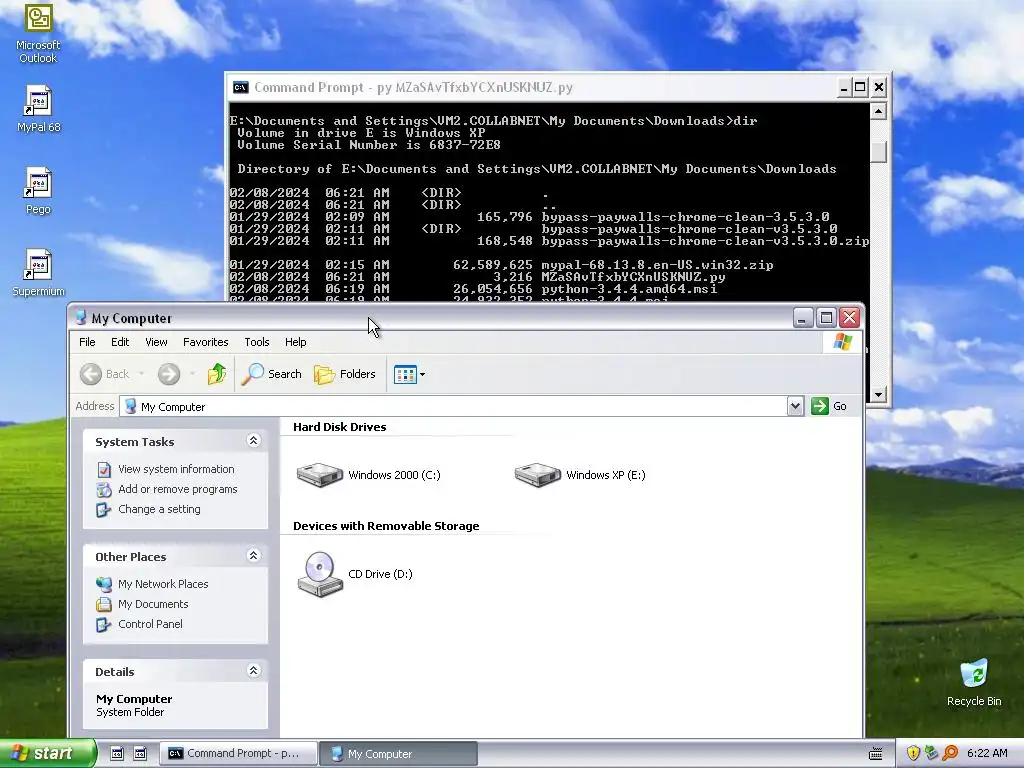Select the Supermium desktop shortcut
Image resolution: width=1024 pixels, height=768 pixels.
(x=39, y=273)
